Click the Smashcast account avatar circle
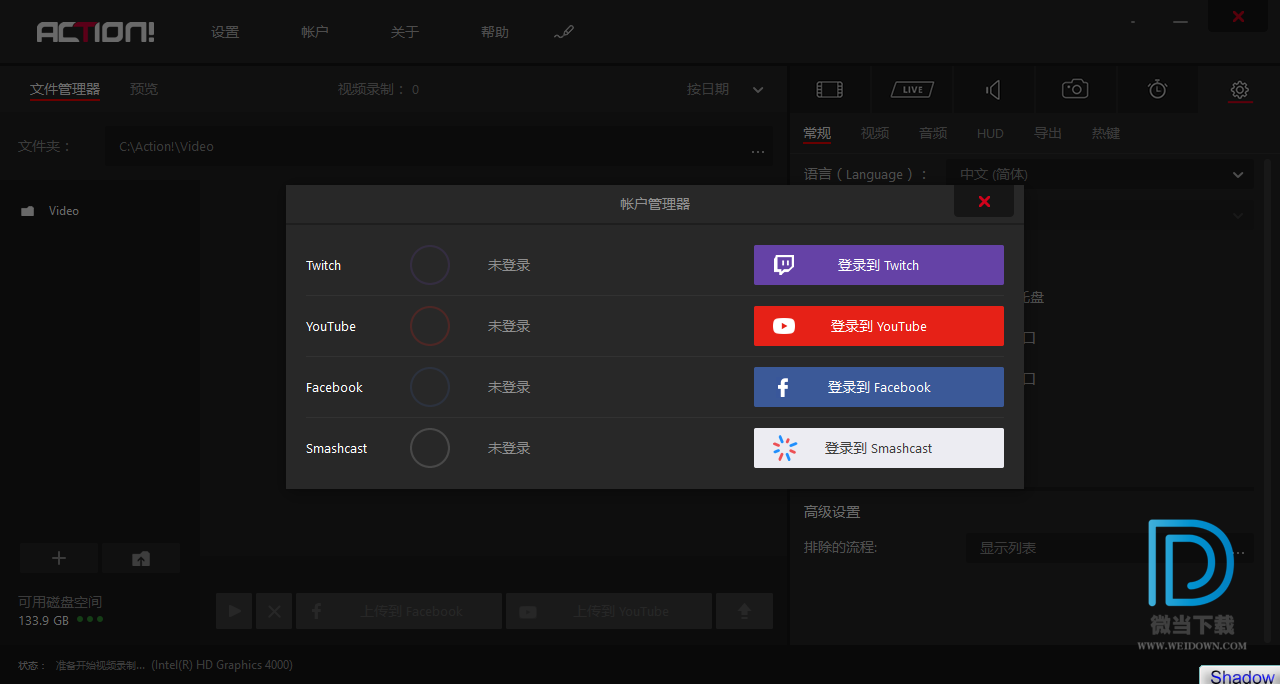The height and width of the screenshot is (684, 1280). coord(430,448)
